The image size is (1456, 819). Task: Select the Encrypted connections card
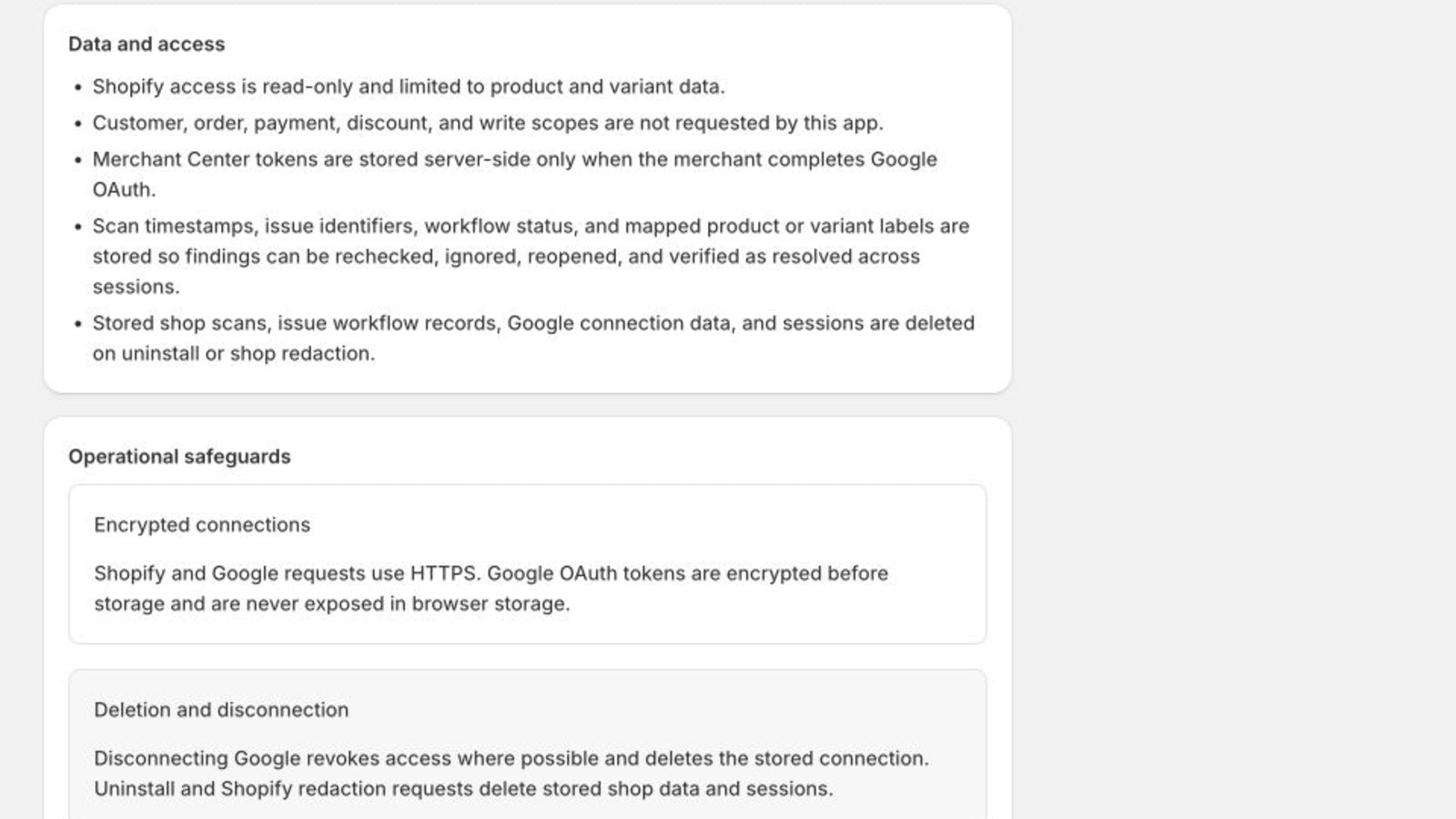pos(528,564)
